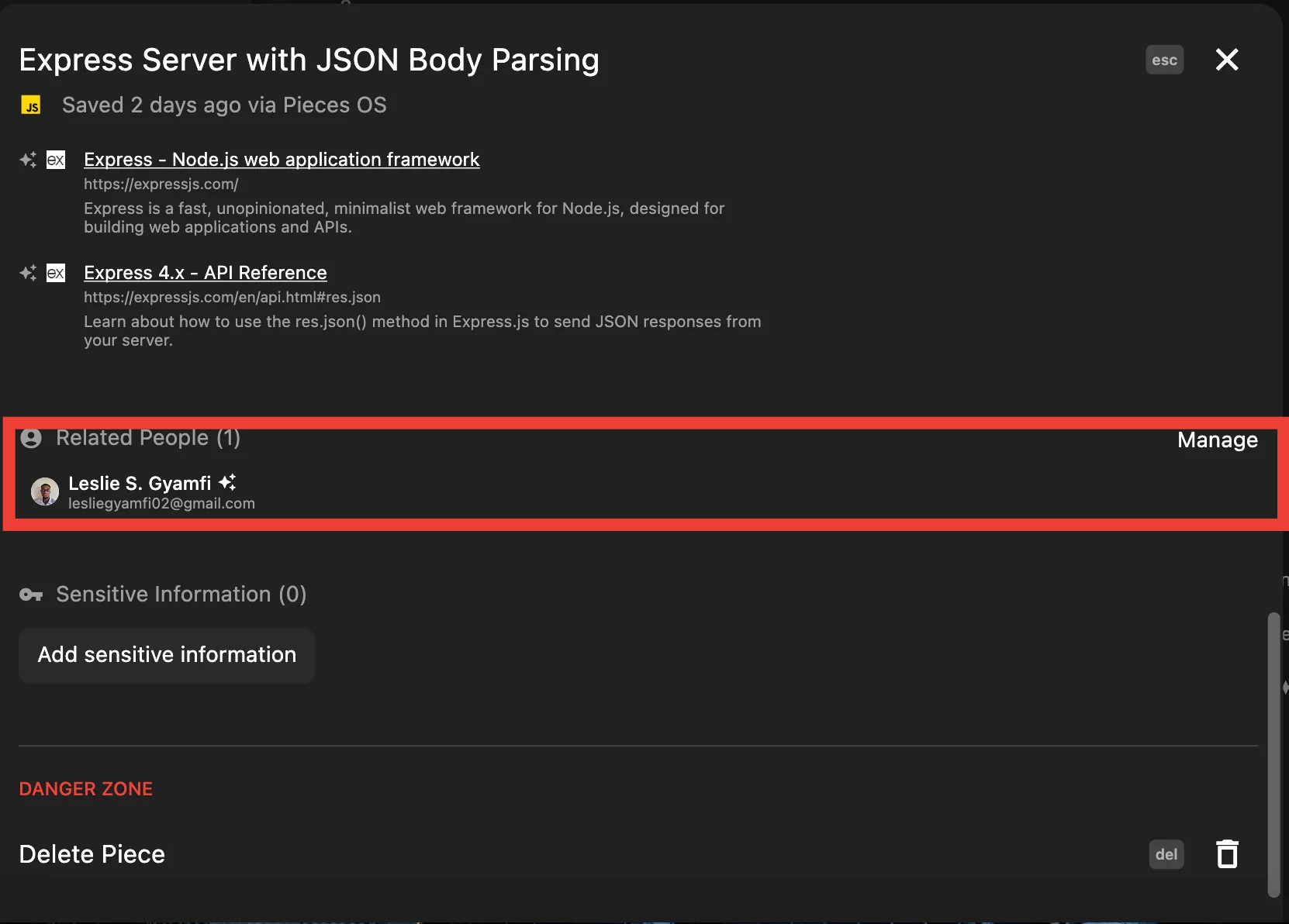Click Add sensitive information button

coord(167,655)
